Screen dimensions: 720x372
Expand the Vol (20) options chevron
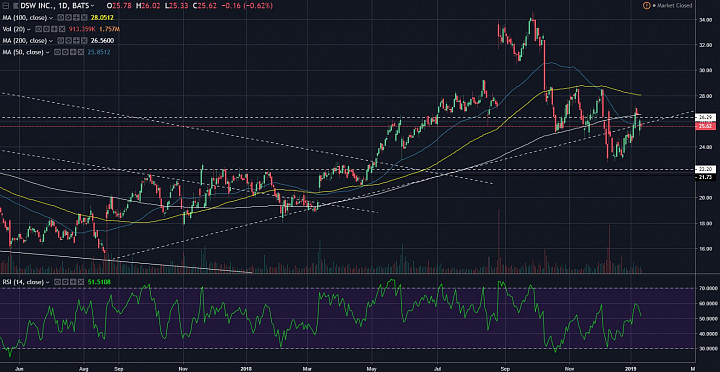point(29,29)
